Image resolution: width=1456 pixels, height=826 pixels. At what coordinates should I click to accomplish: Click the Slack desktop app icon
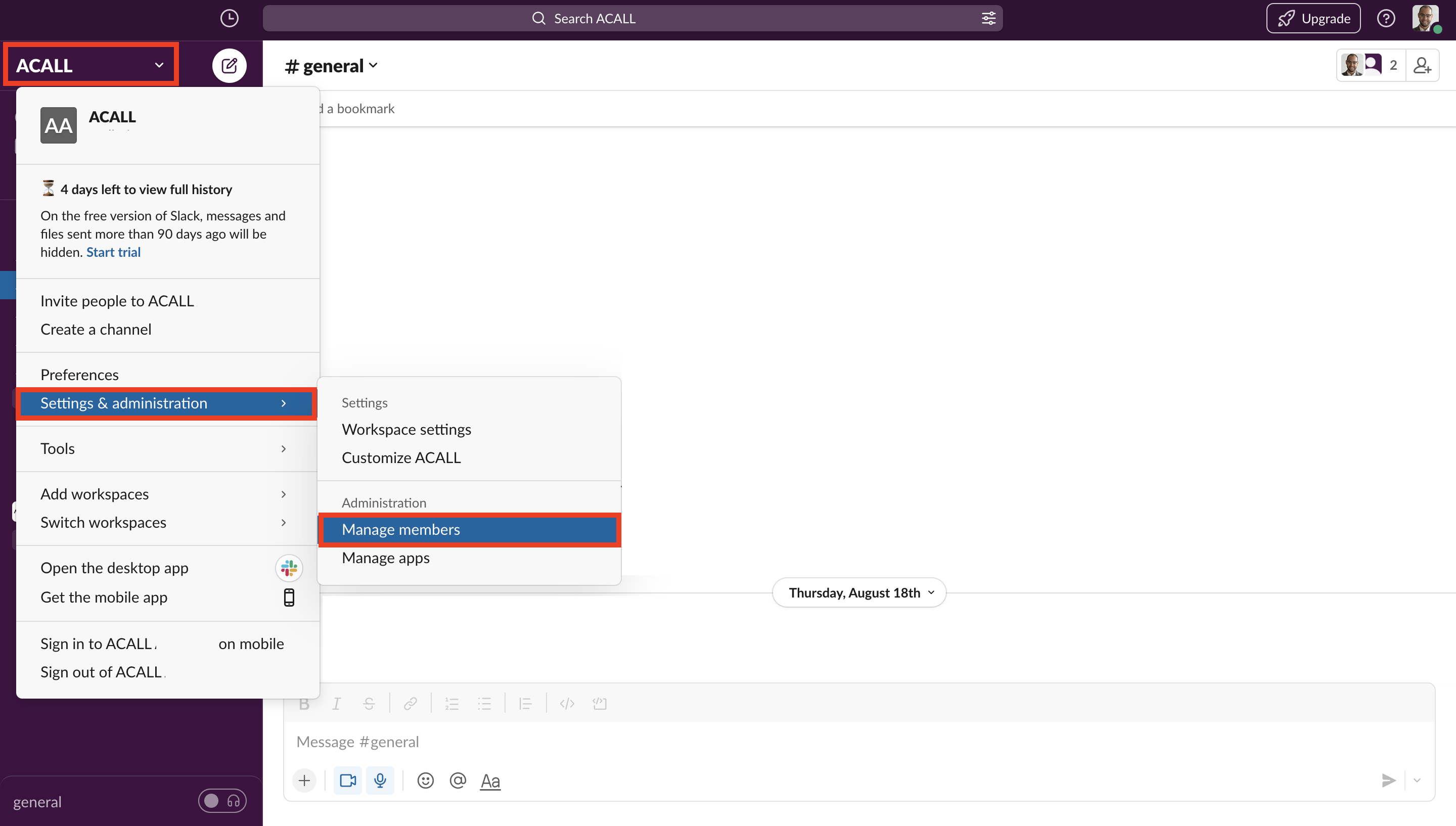[289, 568]
